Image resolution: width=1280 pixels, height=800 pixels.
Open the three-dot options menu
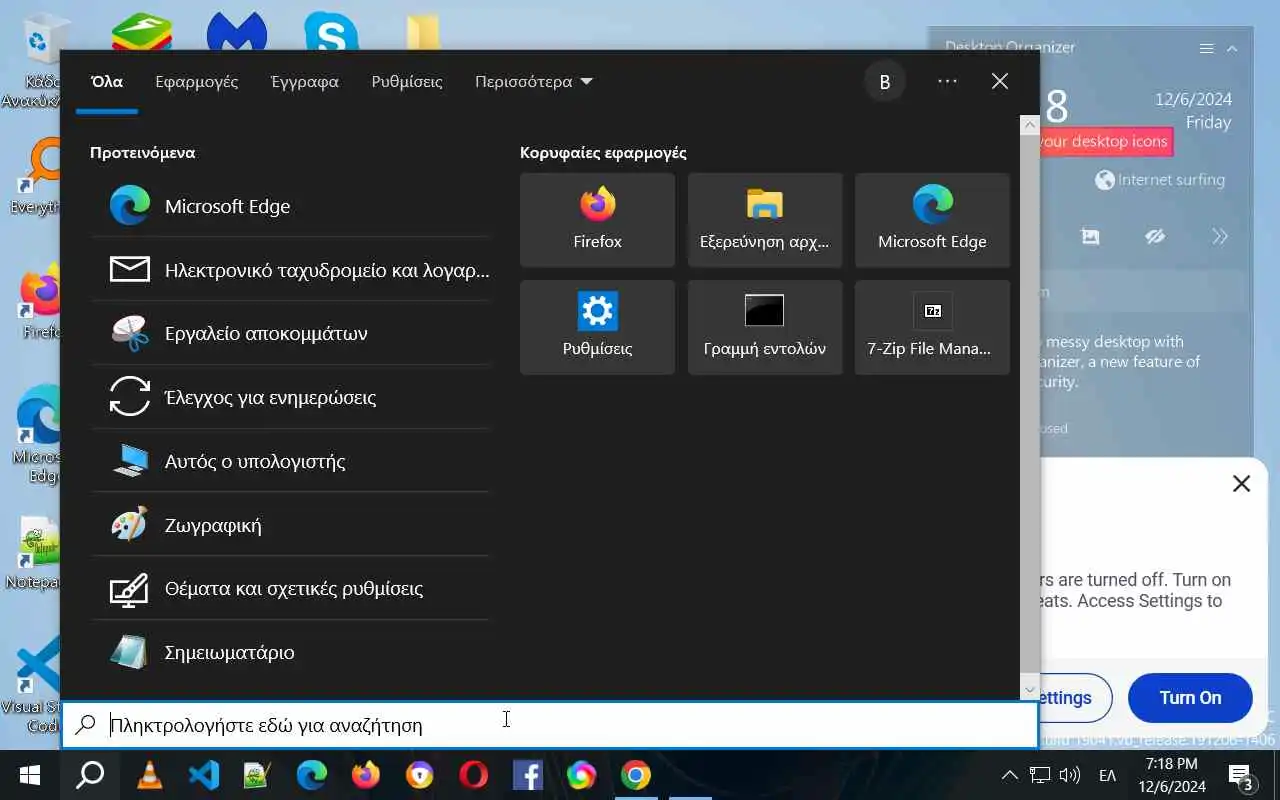(x=947, y=82)
